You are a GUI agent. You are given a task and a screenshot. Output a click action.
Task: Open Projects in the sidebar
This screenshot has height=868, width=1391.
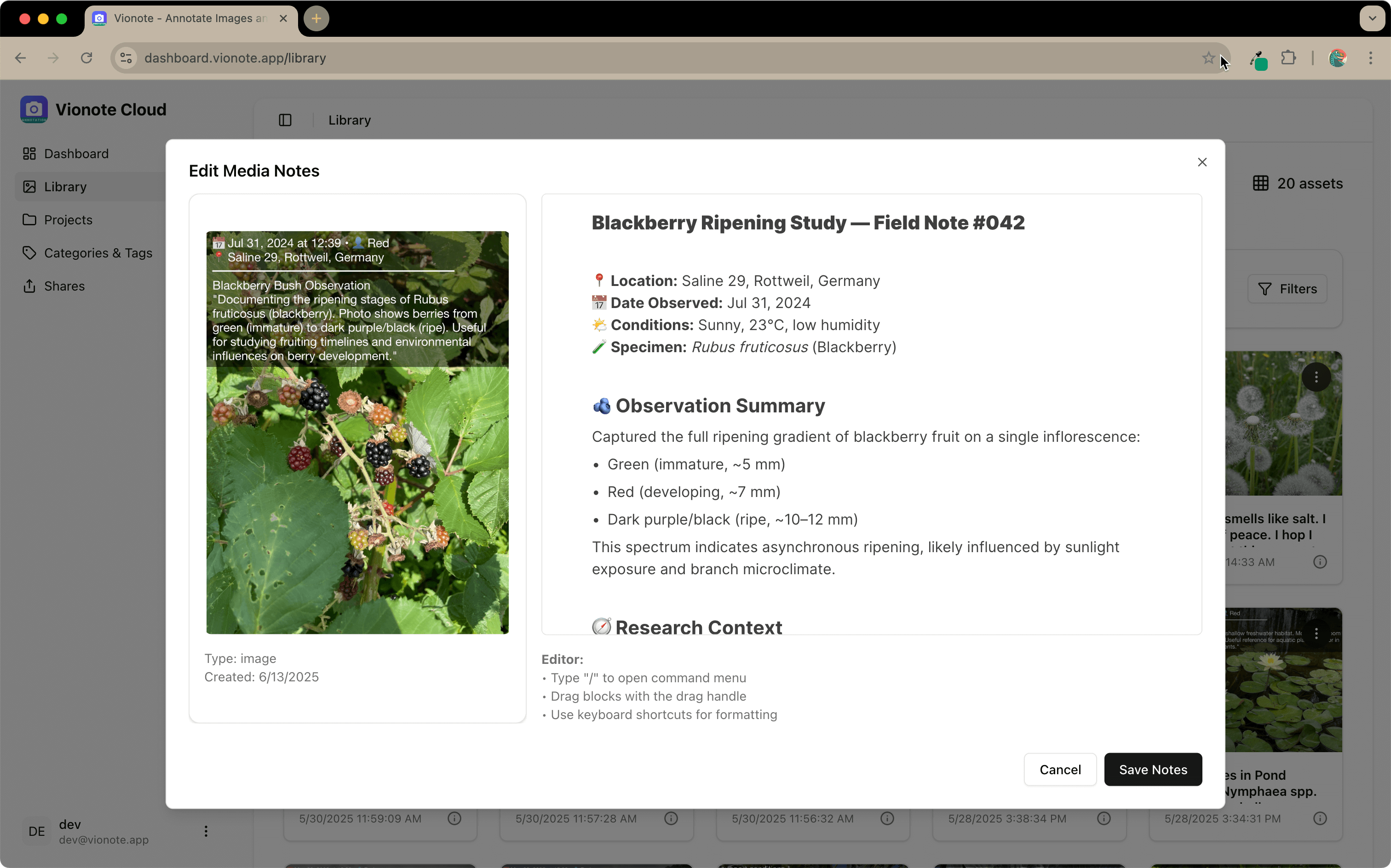[68, 220]
